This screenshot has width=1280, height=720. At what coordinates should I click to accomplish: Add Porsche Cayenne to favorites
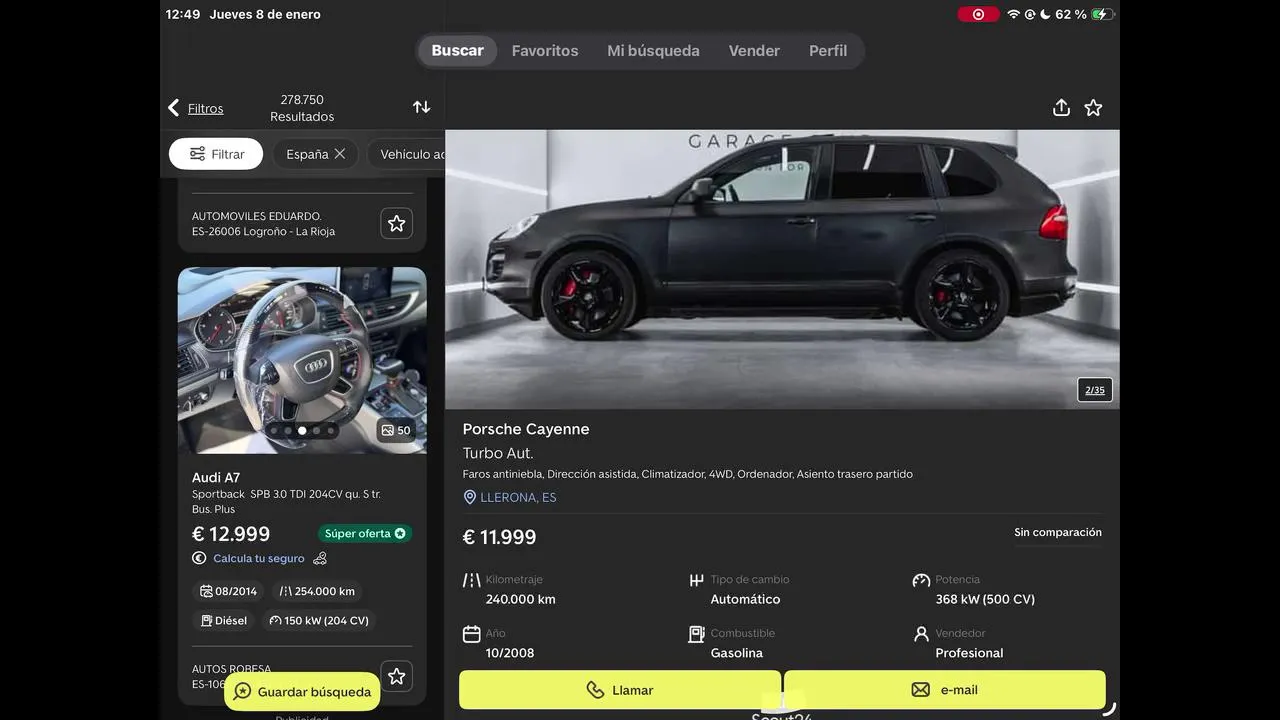tap(1093, 108)
